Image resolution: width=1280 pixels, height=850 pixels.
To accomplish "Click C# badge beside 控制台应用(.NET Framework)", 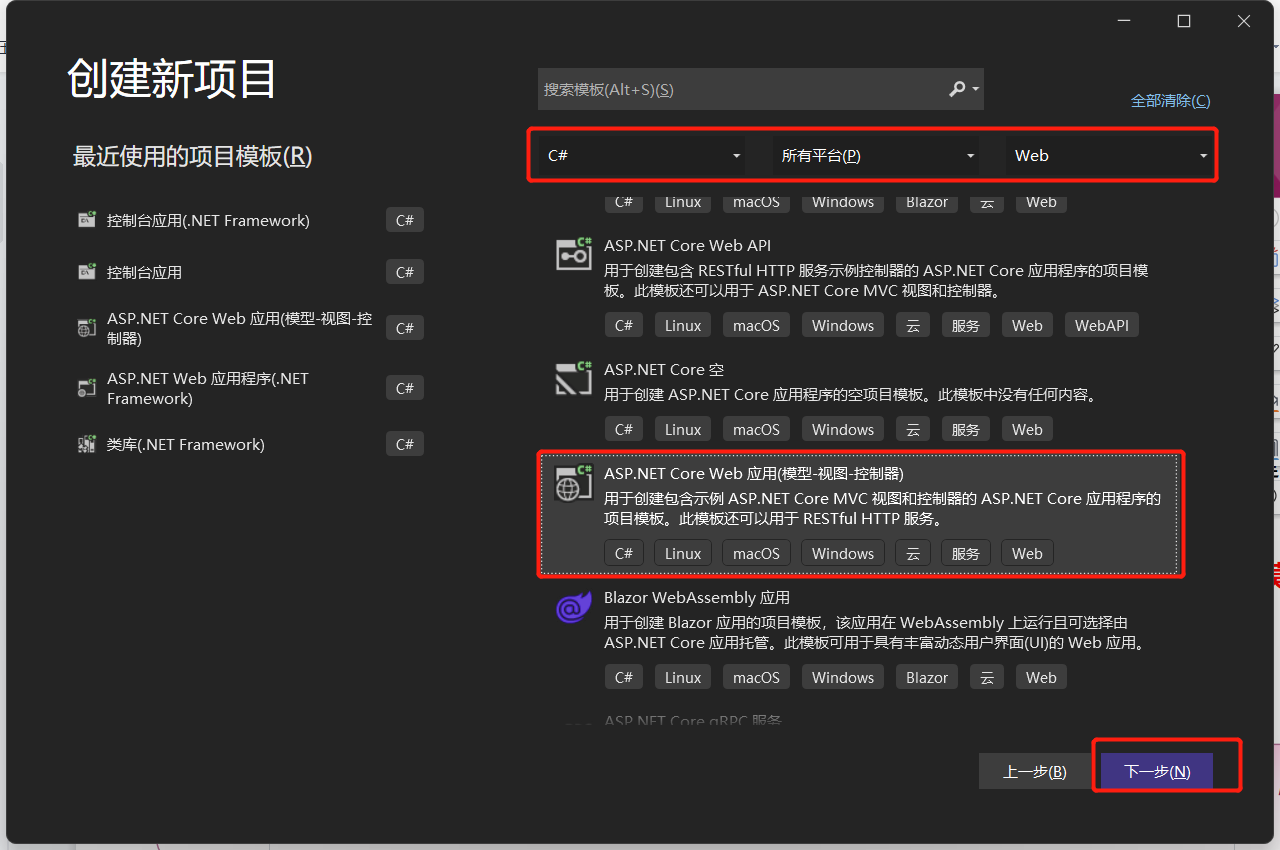I will point(405,220).
